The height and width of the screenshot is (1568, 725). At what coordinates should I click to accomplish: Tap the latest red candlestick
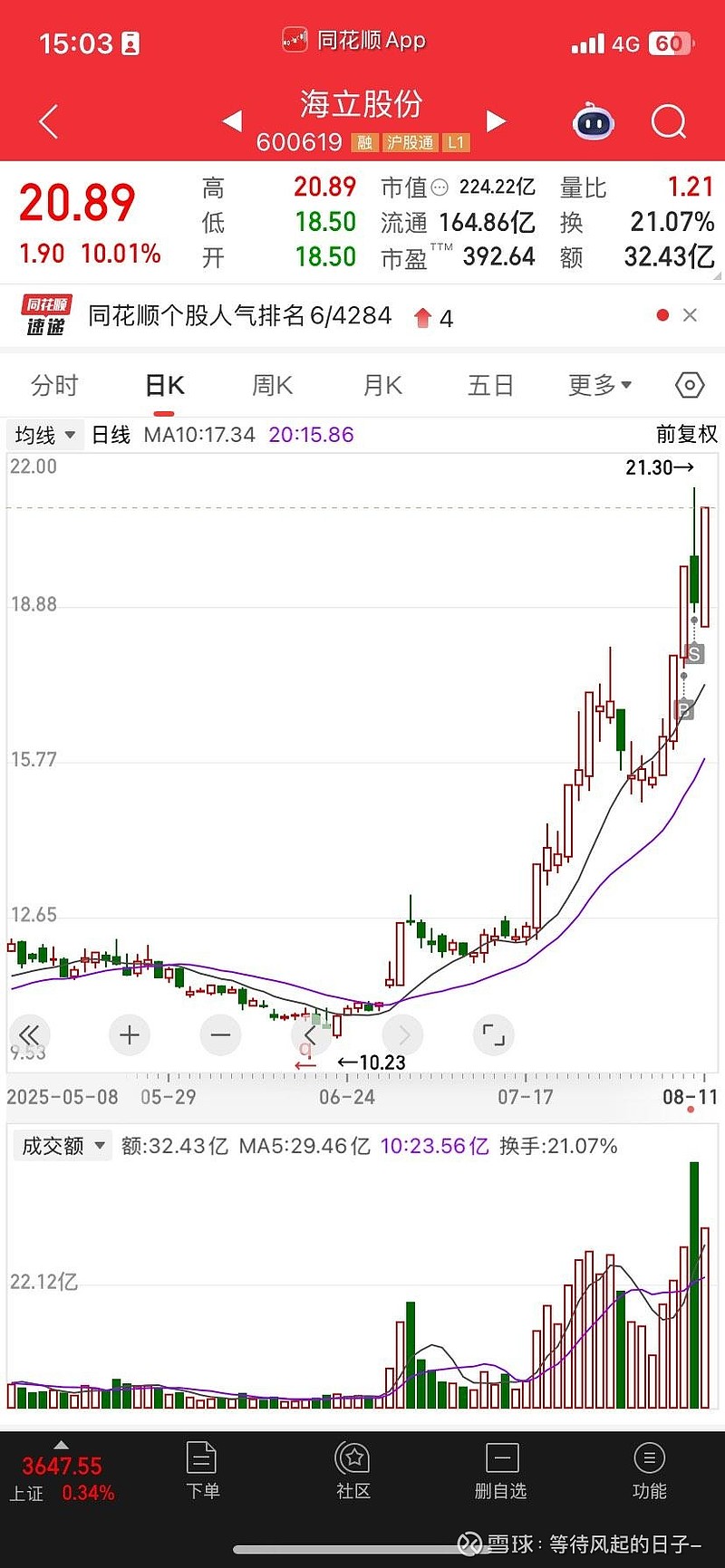point(705,567)
